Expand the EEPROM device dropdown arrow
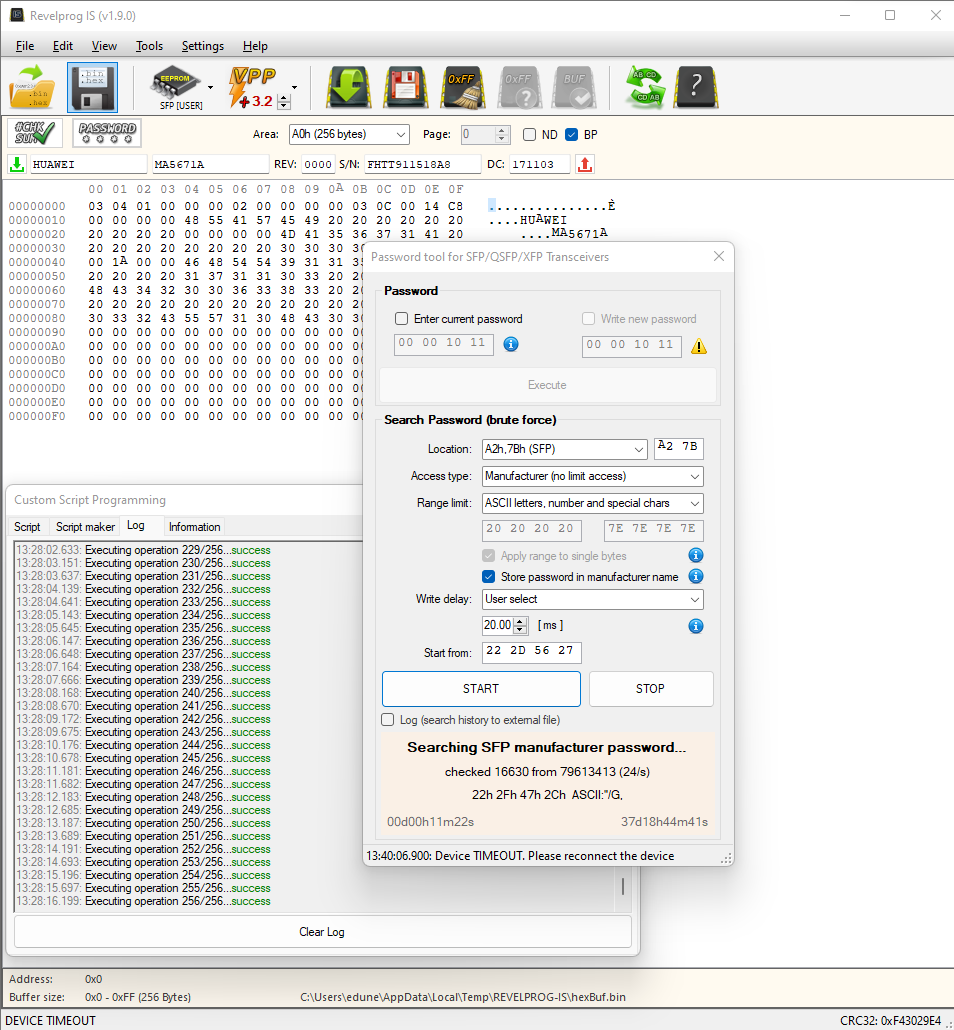The height and width of the screenshot is (1030, 954). point(210,87)
